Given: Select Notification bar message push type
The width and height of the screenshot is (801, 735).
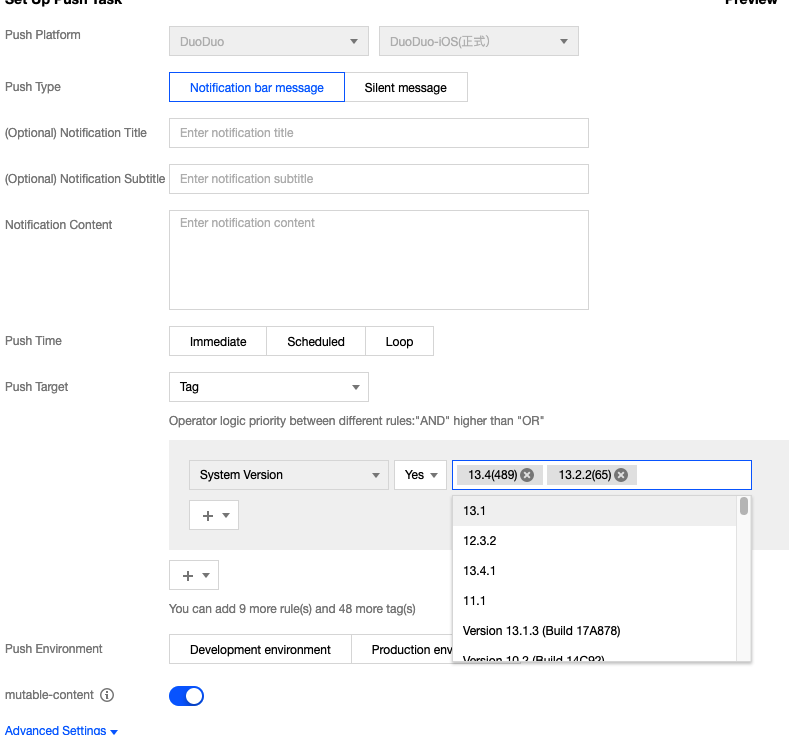Looking at the screenshot, I should coord(257,87).
